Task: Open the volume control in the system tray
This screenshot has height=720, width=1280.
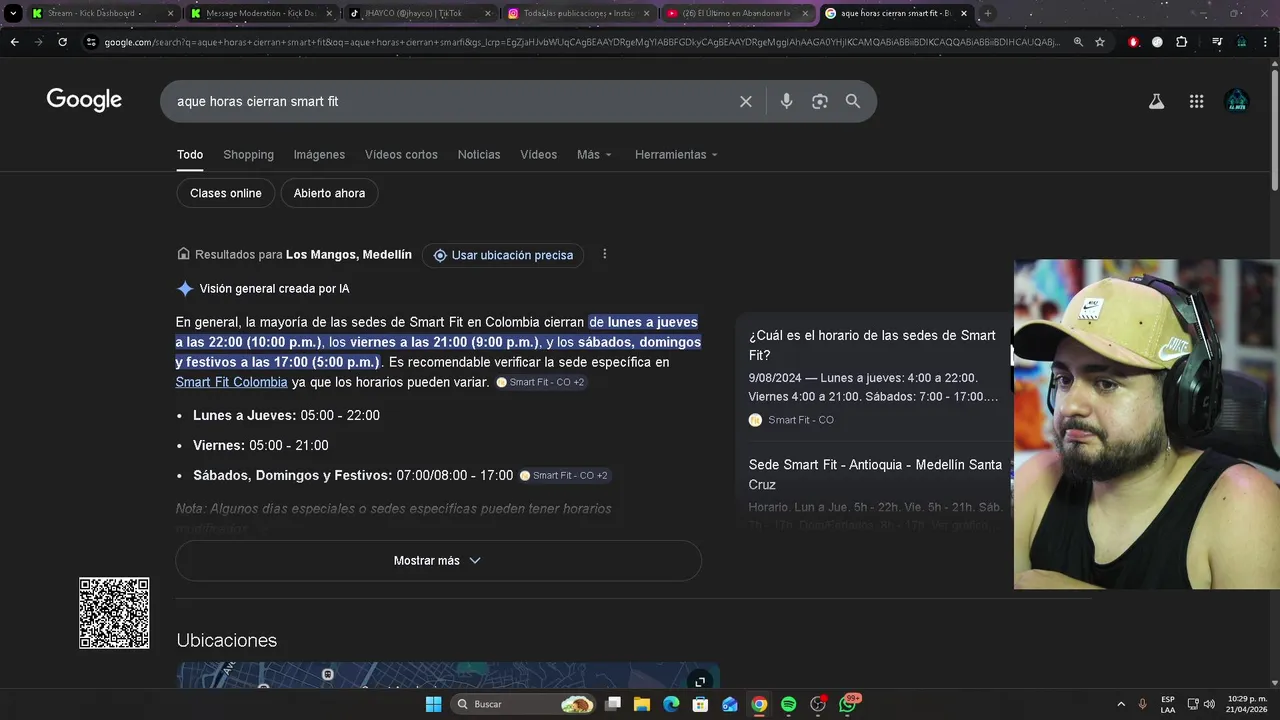Action: click(x=1211, y=704)
